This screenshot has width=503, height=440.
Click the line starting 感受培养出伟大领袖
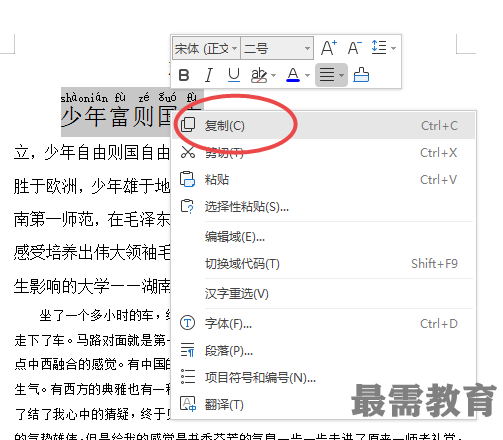[92, 252]
